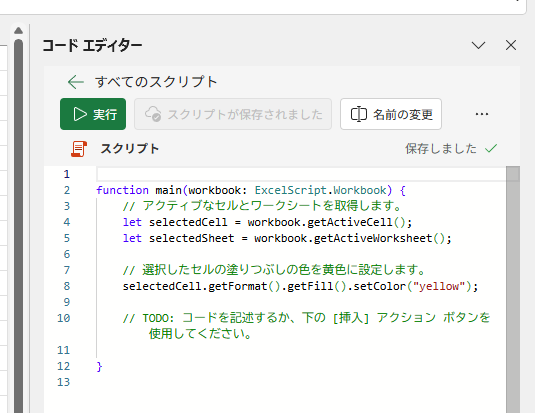Click the code editor vertical scrollbar
The image size is (535, 413).
click(x=513, y=289)
